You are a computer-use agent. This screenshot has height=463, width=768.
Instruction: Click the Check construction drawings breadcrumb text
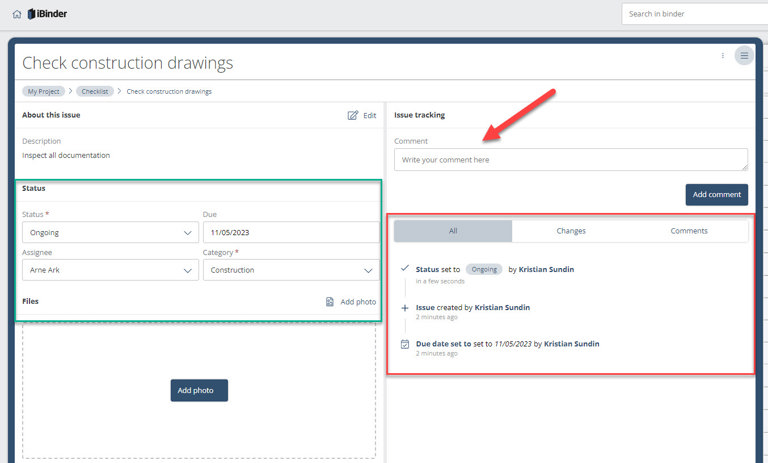click(169, 91)
